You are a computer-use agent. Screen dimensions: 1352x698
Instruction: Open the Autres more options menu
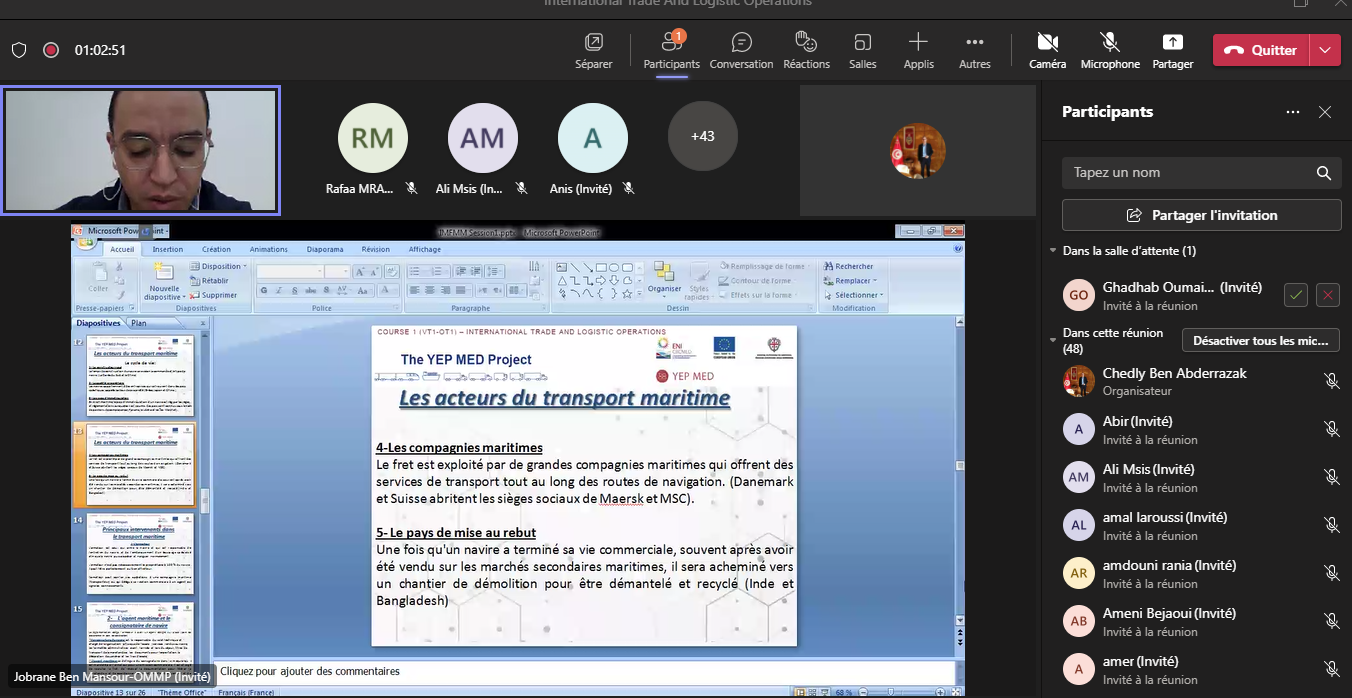click(x=974, y=50)
